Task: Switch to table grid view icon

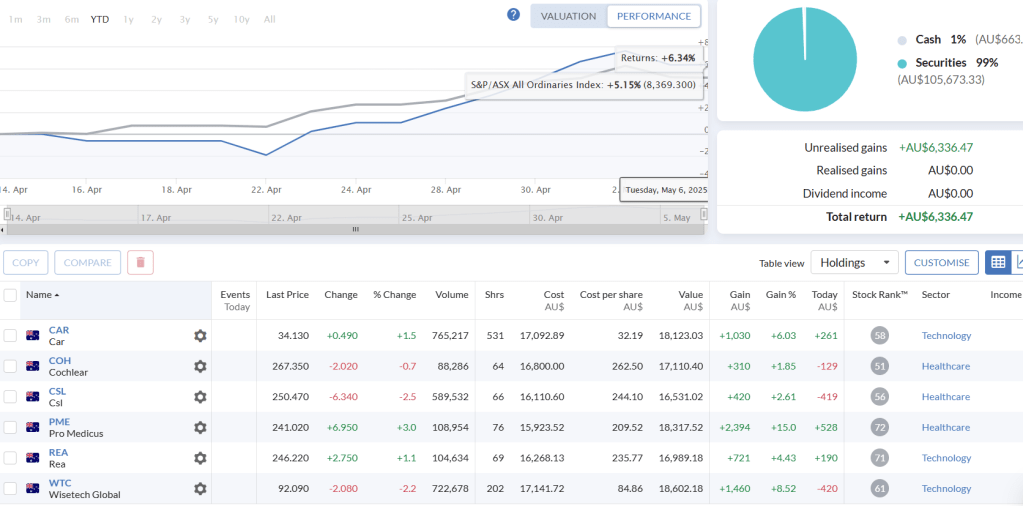Action: pyautogui.click(x=997, y=262)
